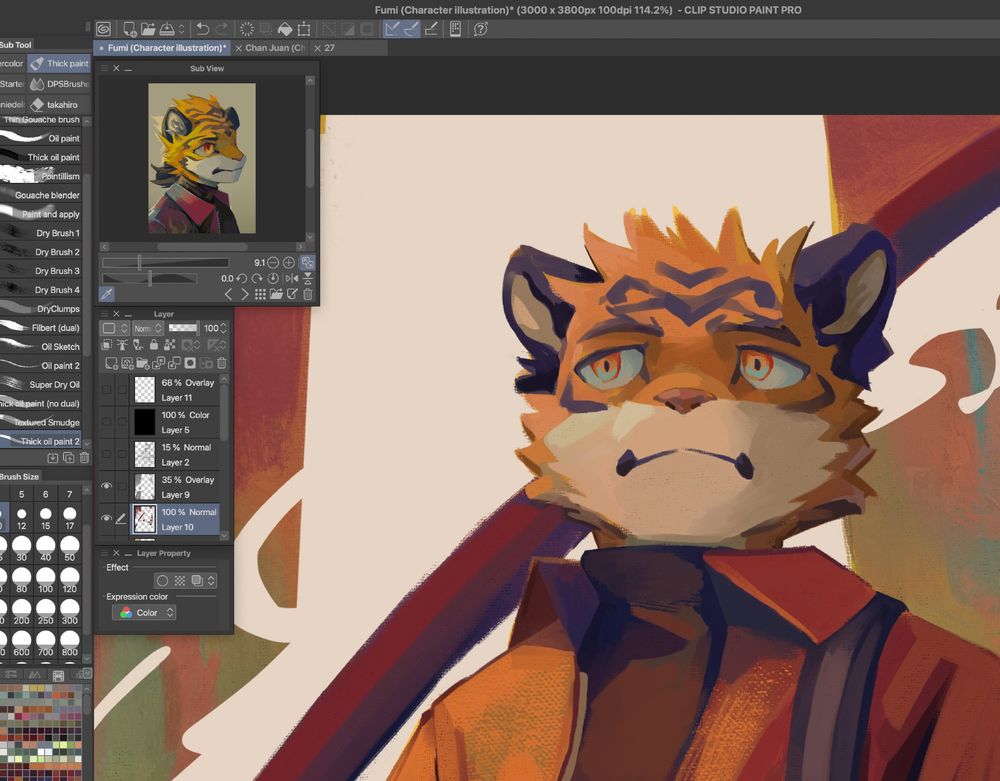Click the Undo arrow in the command bar
Screen dimensions: 1000x781
pyautogui.click(x=203, y=29)
